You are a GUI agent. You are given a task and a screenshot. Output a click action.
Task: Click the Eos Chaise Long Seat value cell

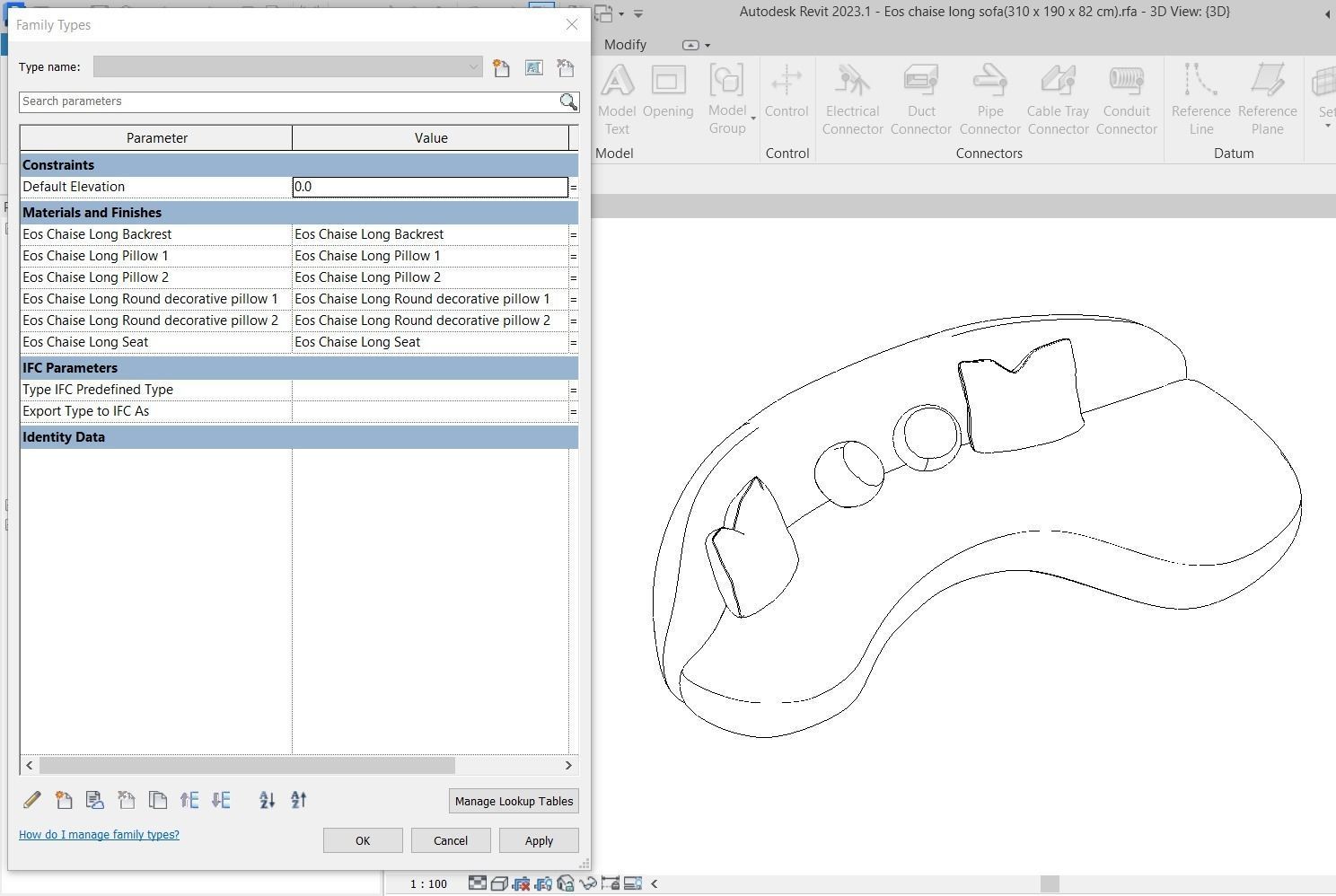click(x=430, y=342)
